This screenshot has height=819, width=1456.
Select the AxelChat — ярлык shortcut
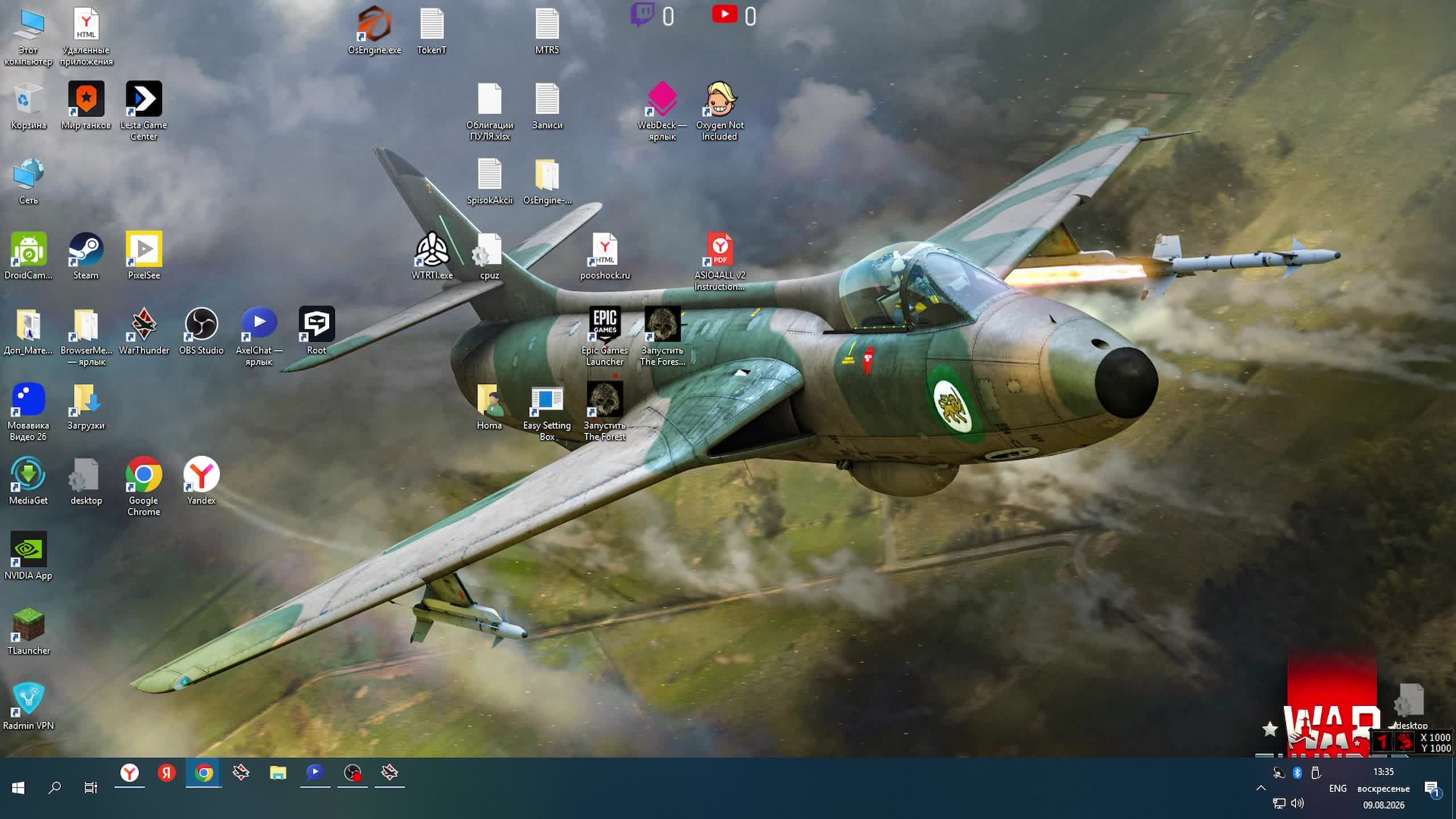259,337
